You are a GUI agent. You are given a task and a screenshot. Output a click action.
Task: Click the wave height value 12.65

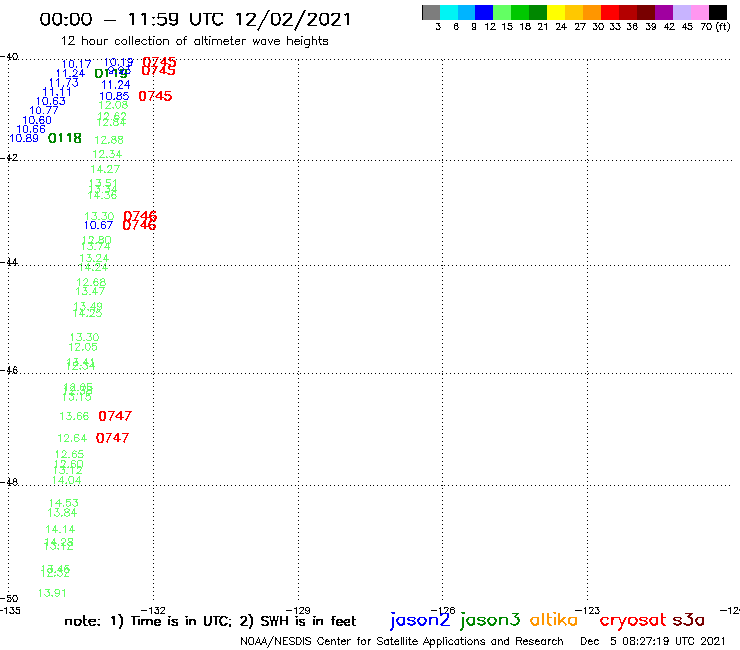pos(69,455)
